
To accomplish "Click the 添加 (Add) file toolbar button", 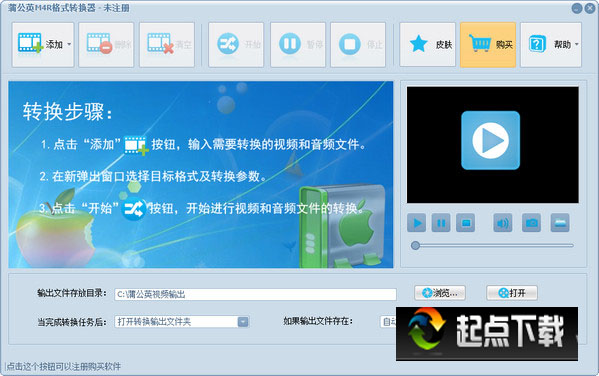I will [43, 45].
